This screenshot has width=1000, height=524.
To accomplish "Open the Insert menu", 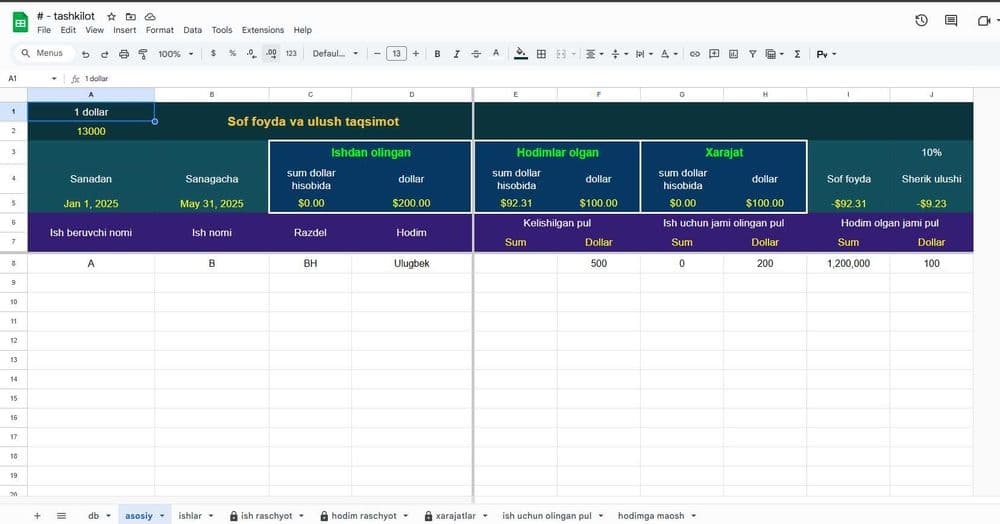I will pyautogui.click(x=124, y=30).
